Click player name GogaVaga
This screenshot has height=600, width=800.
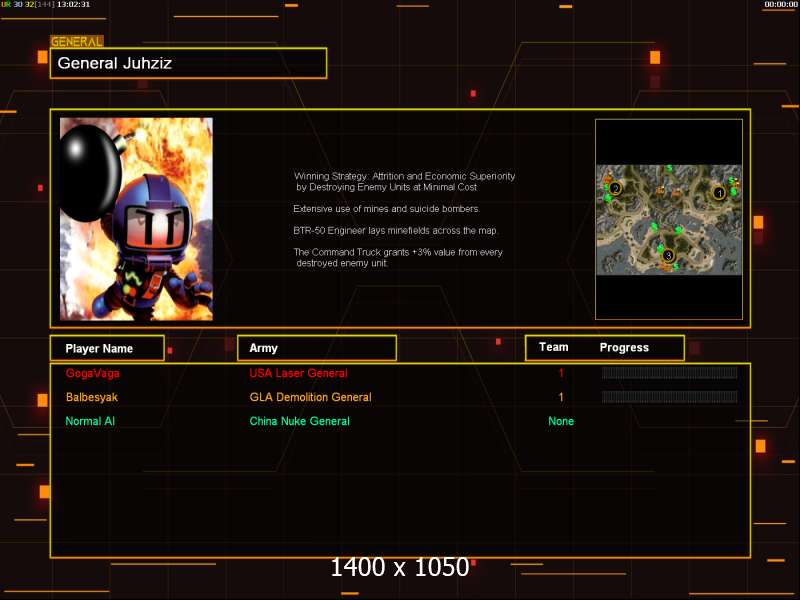pos(92,373)
